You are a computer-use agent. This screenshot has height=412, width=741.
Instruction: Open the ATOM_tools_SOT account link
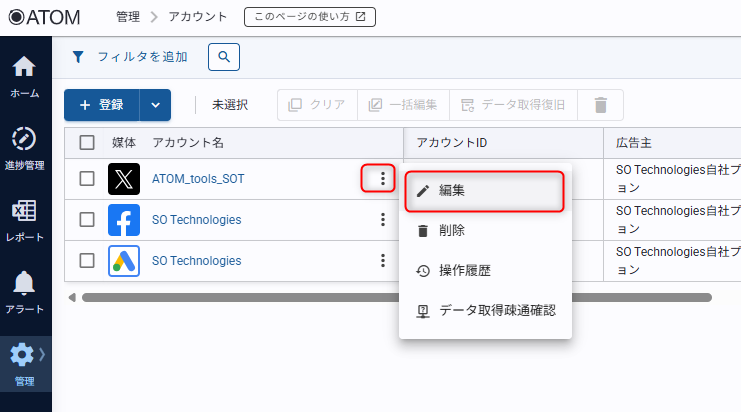point(198,179)
